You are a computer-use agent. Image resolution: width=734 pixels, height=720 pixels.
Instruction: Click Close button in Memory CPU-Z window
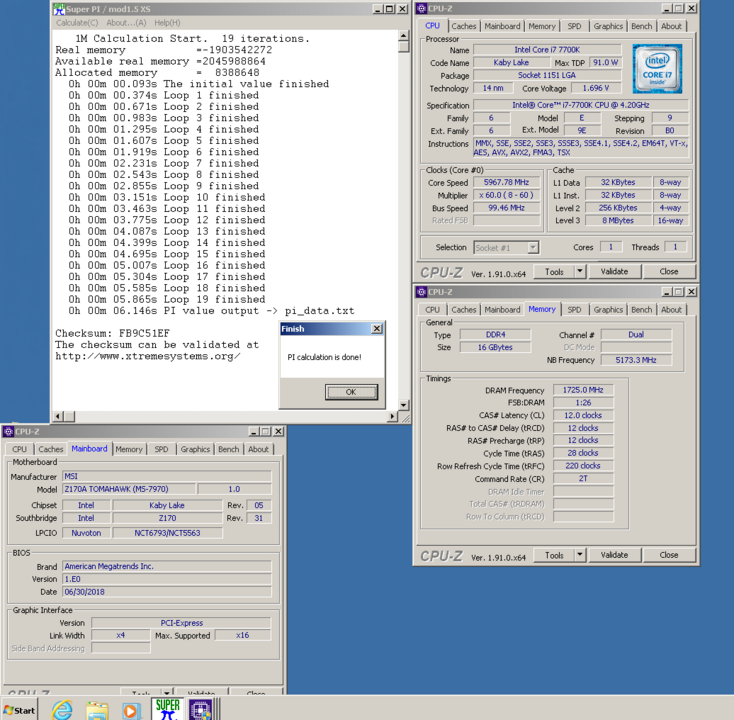pyautogui.click(x=669, y=555)
